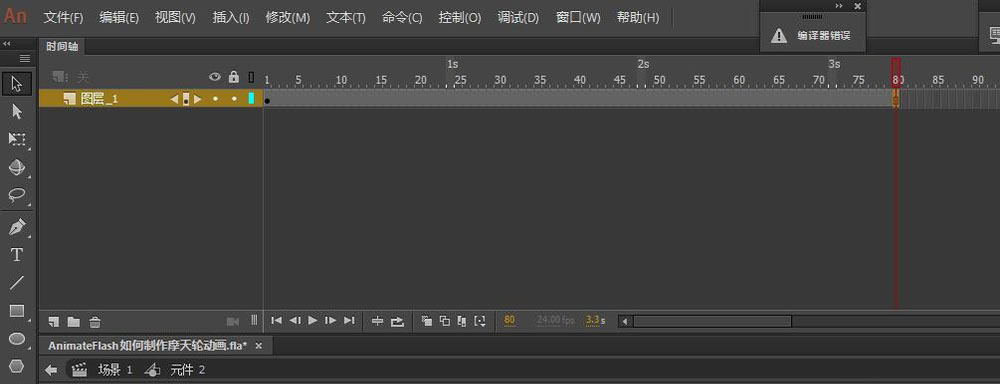Pick the PolyStar hexagon tool
The width and height of the screenshot is (1000, 384).
17,366
